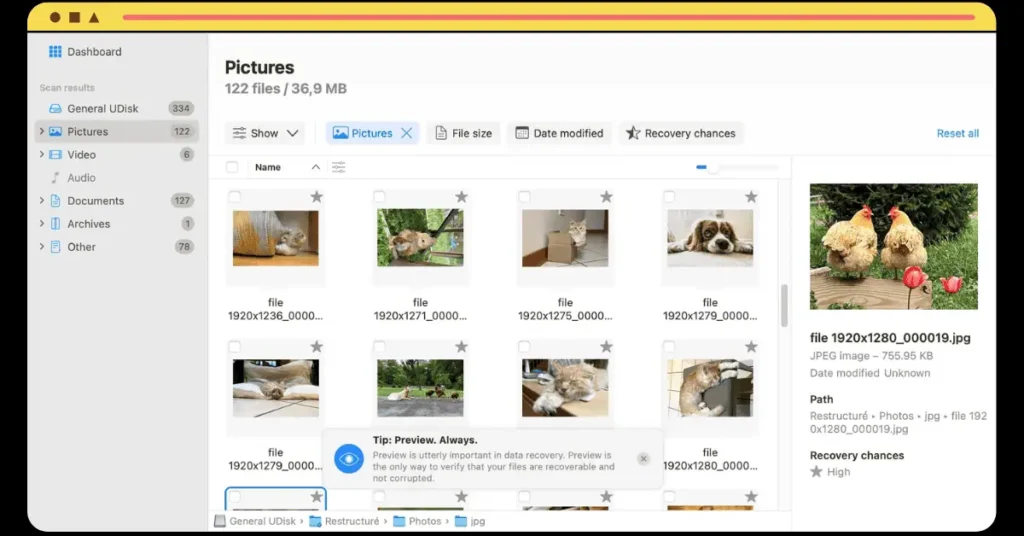
Task: Expand the Other tree item
Action: (42, 247)
